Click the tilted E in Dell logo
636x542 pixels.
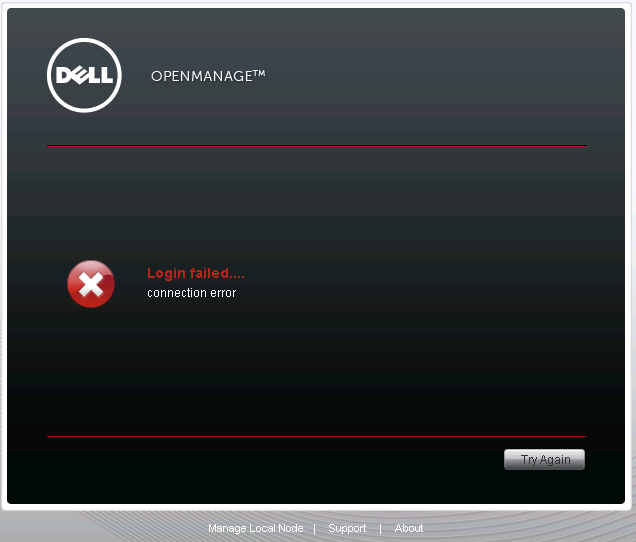tap(80, 76)
